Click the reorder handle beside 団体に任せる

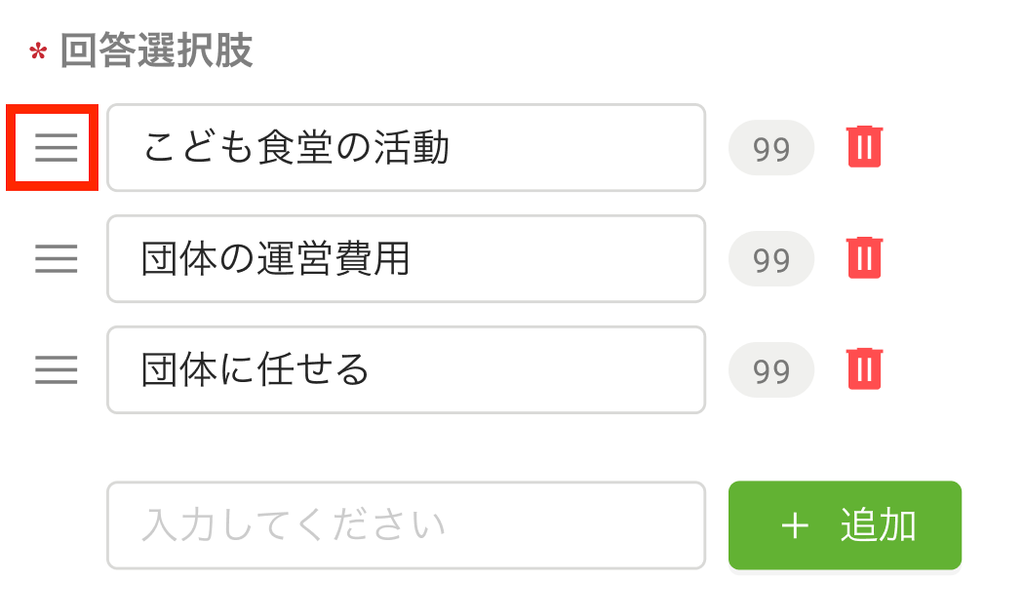click(56, 370)
